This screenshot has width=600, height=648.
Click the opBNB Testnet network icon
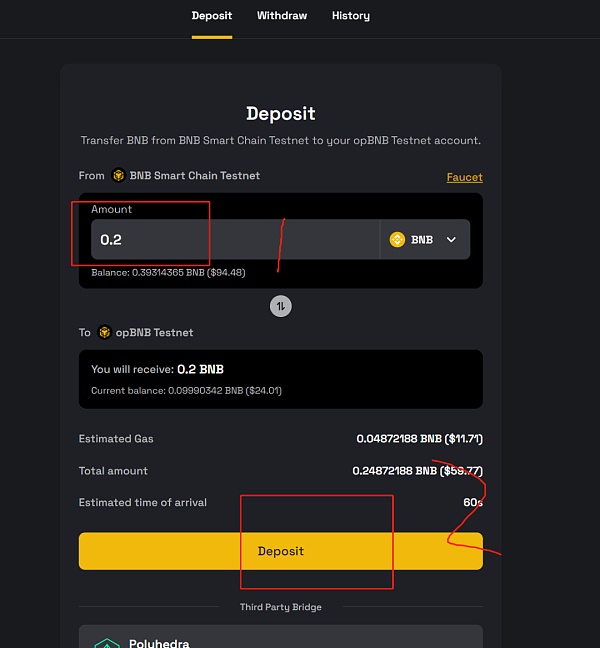pyautogui.click(x=103, y=332)
